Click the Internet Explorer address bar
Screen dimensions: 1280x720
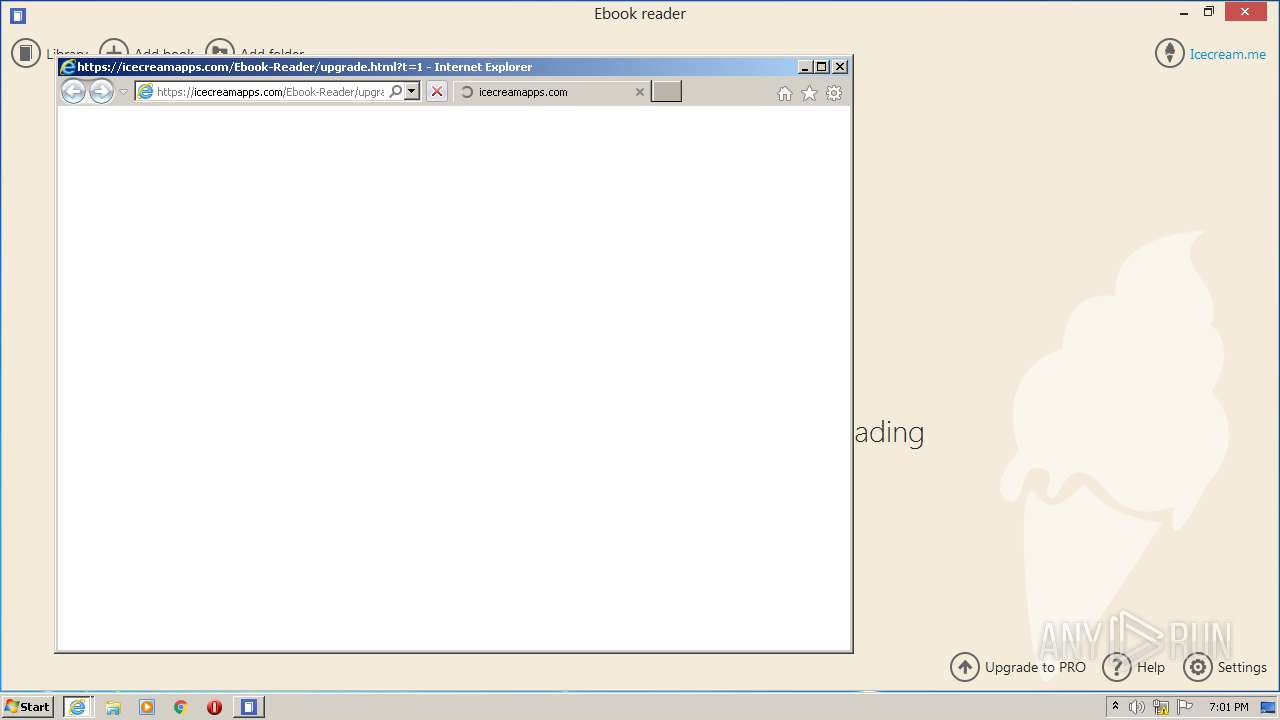point(269,92)
